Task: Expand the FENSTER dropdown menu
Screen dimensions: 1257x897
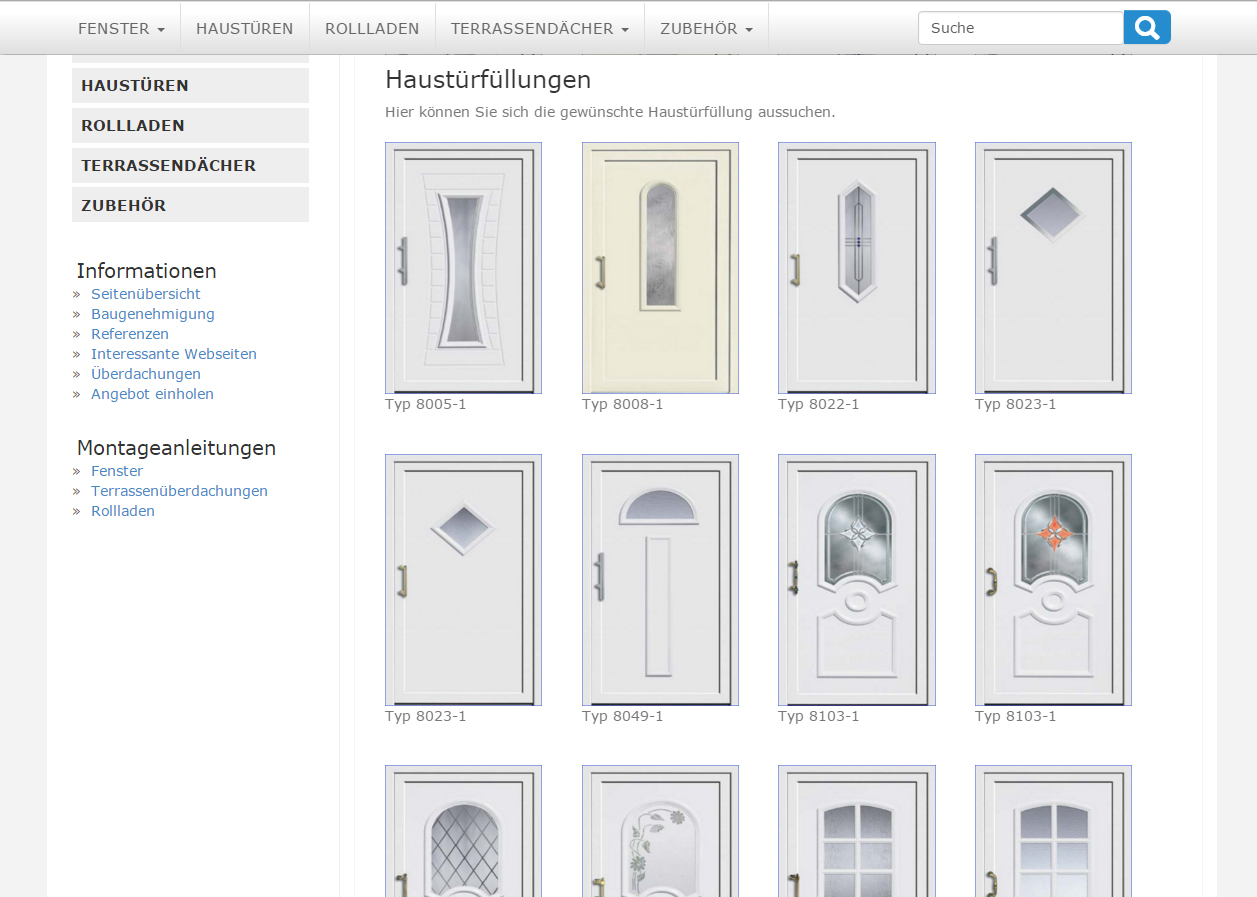Action: click(x=121, y=28)
